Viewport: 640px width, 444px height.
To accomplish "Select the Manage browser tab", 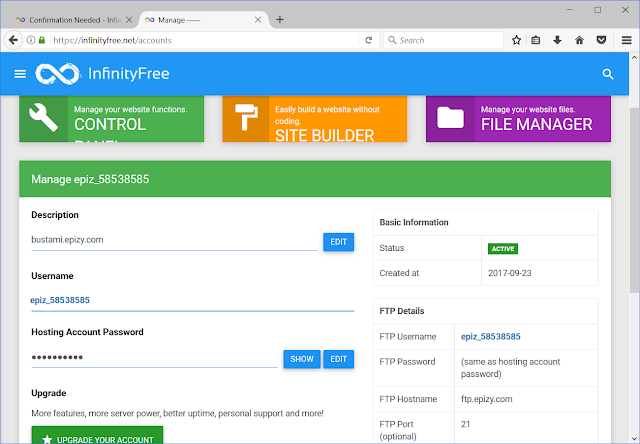I will (x=203, y=20).
